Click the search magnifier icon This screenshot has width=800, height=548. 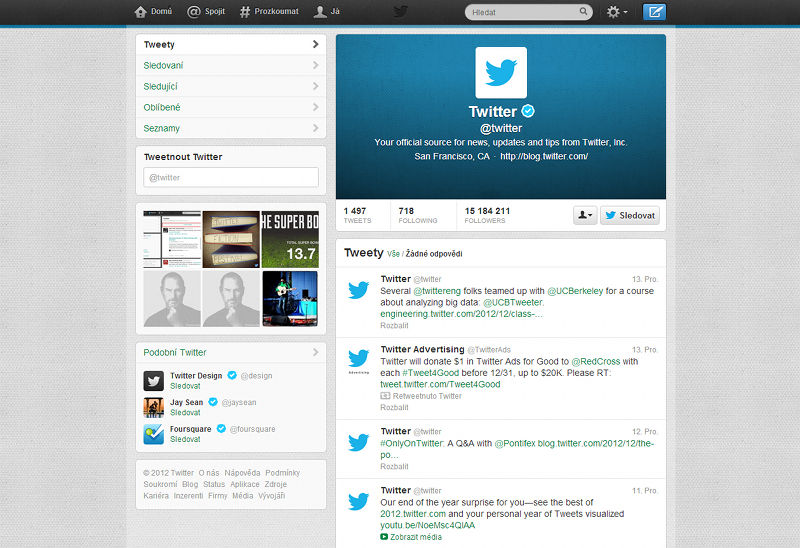point(583,11)
